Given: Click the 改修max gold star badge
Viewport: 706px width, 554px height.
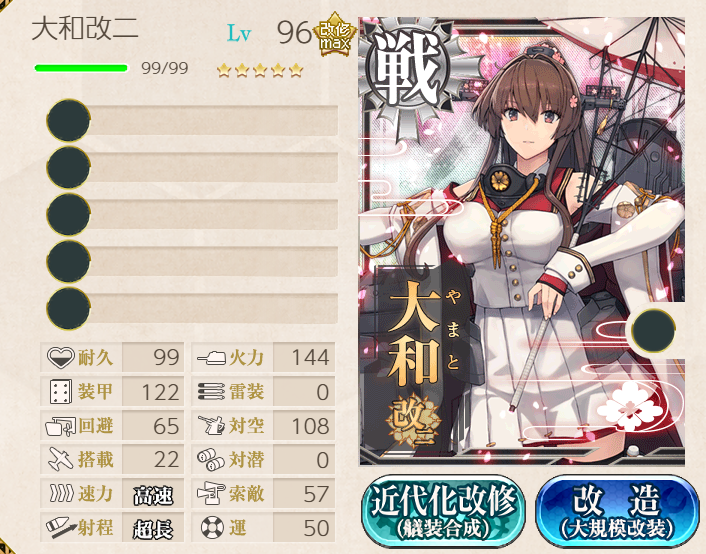Looking at the screenshot, I should [335, 35].
